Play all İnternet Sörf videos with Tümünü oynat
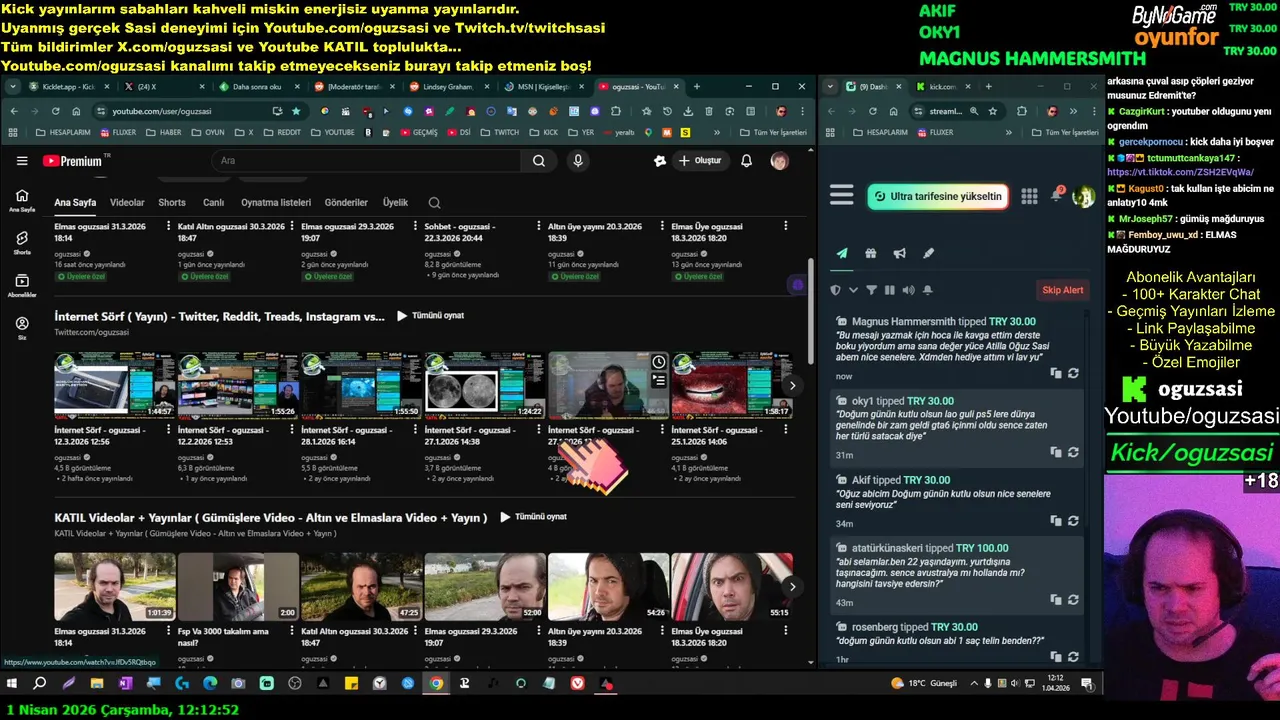The height and width of the screenshot is (720, 1280). pyautogui.click(x=431, y=316)
